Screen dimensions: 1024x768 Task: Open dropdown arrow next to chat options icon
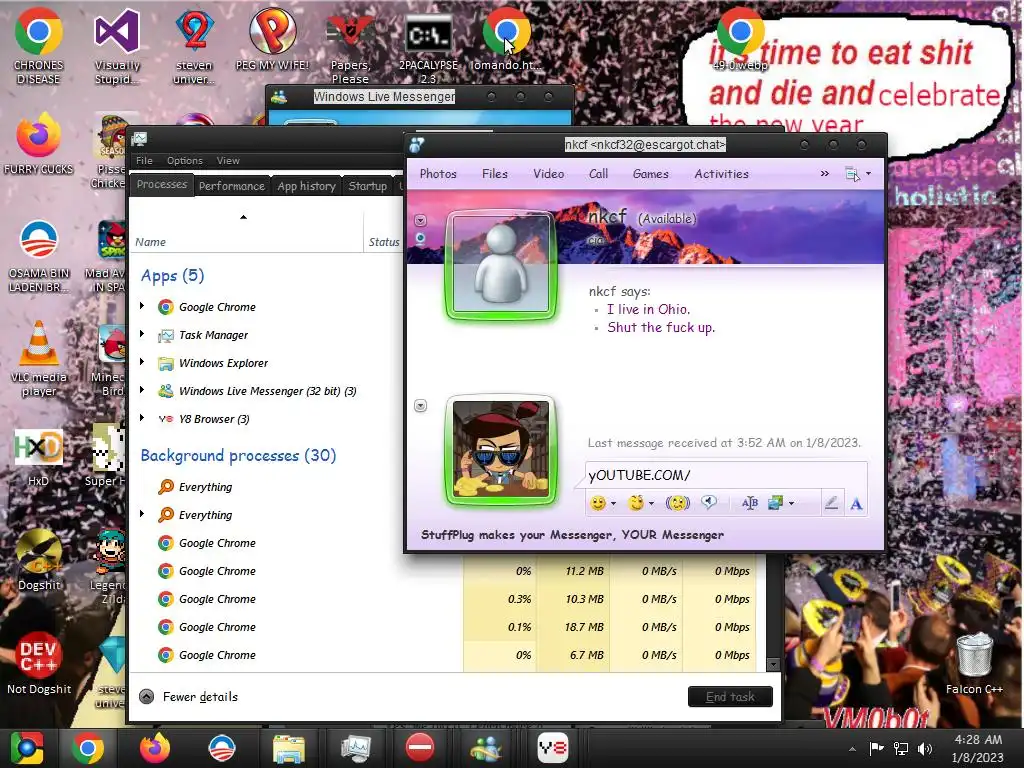[868, 174]
